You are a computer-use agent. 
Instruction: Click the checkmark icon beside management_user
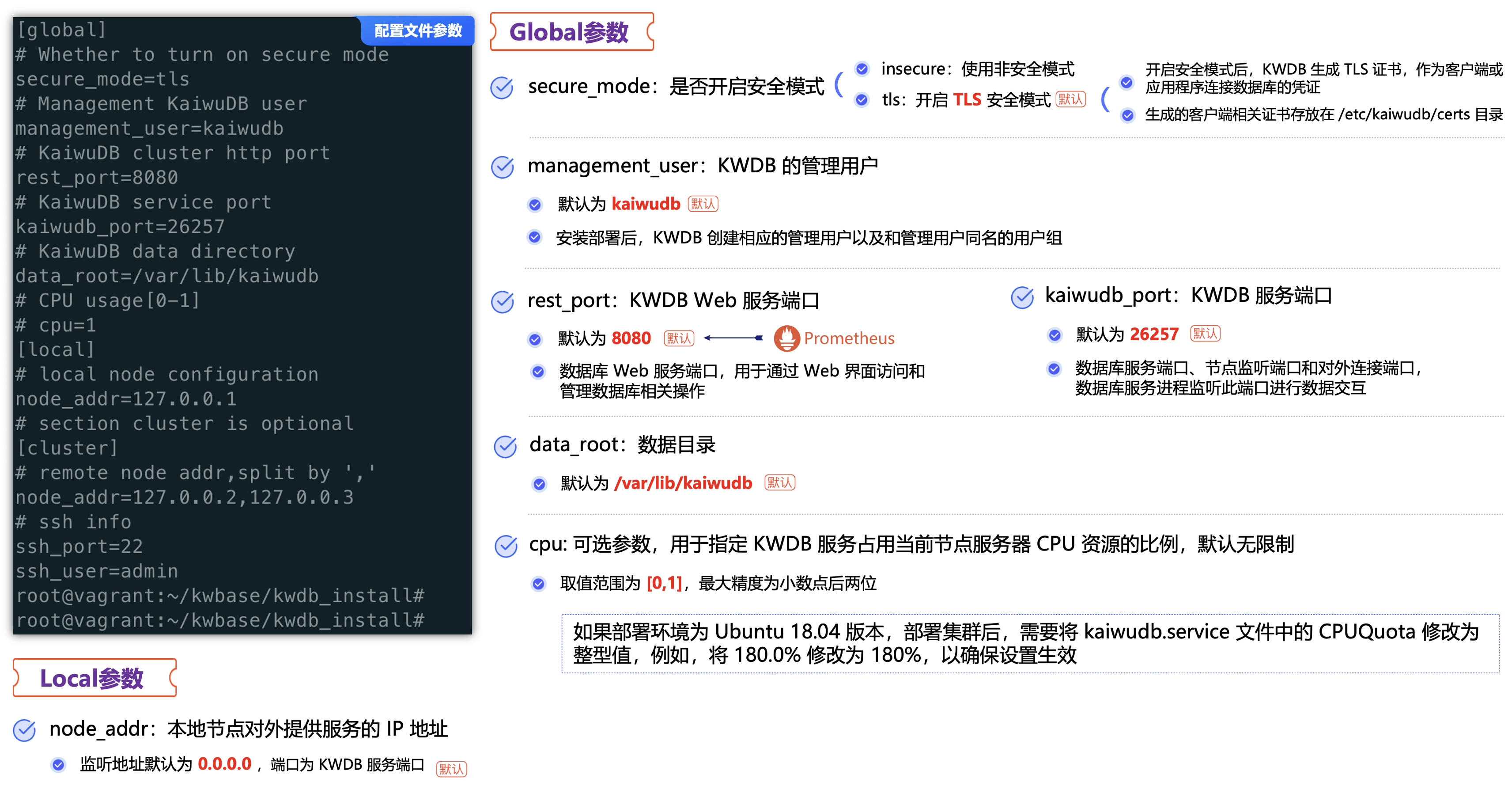tap(503, 167)
